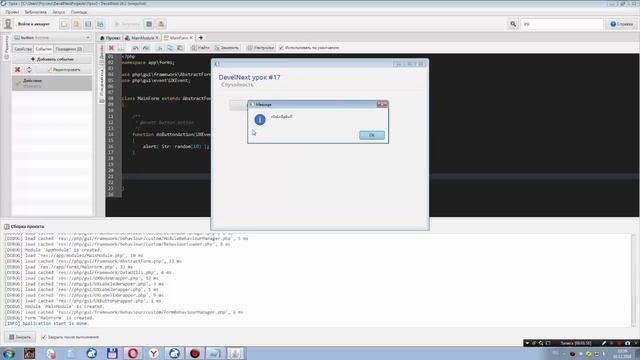Open the Проект menu
The image size is (640, 360).
pos(12,12)
